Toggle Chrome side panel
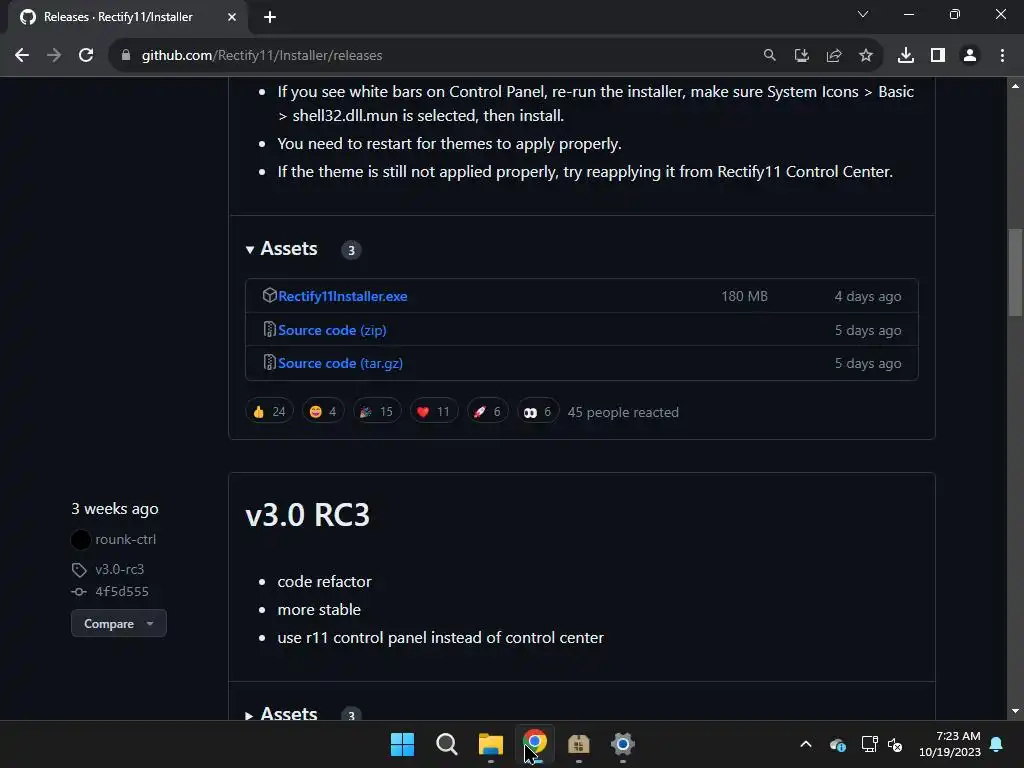 938,56
